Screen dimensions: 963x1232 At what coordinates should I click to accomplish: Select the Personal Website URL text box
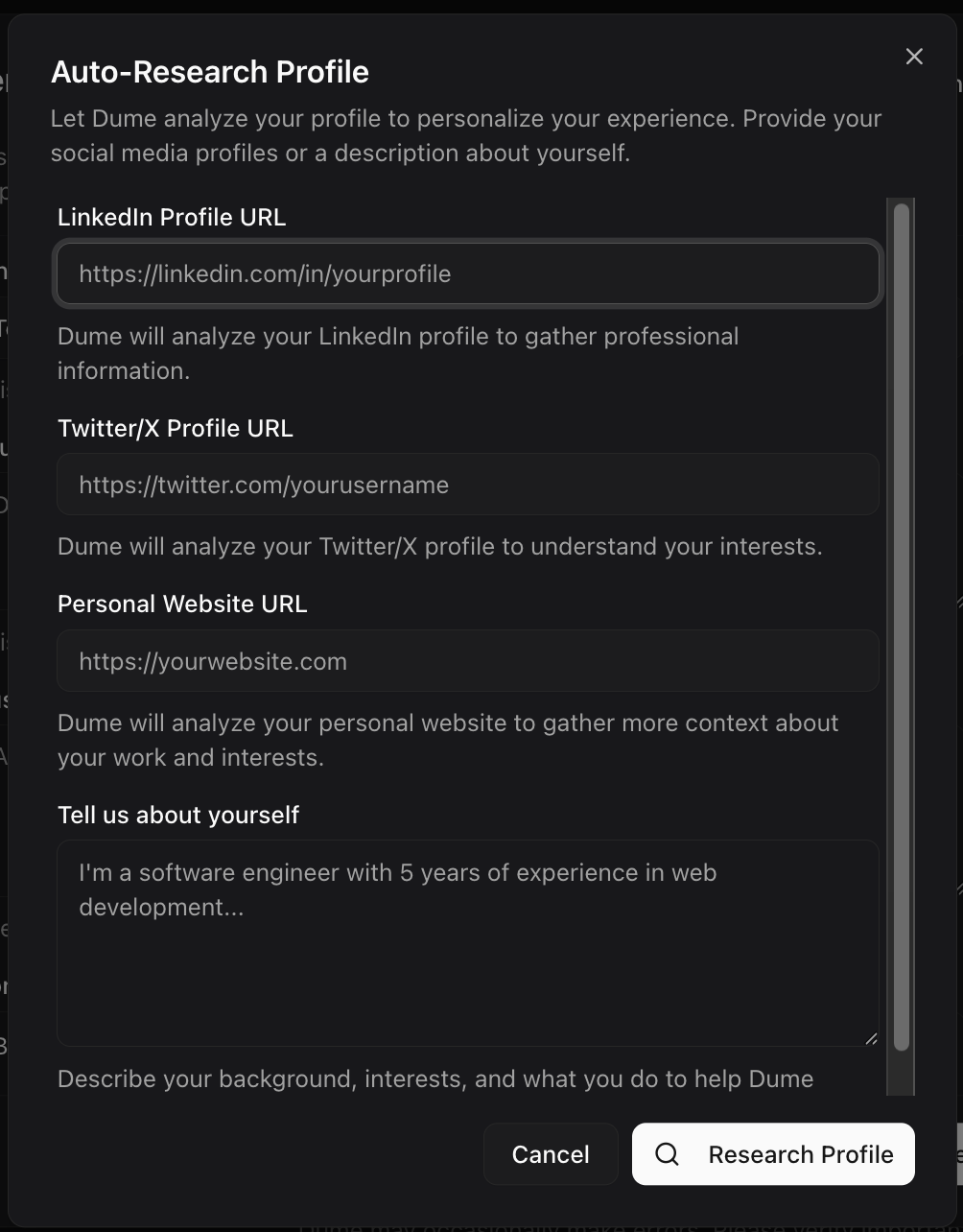click(468, 661)
